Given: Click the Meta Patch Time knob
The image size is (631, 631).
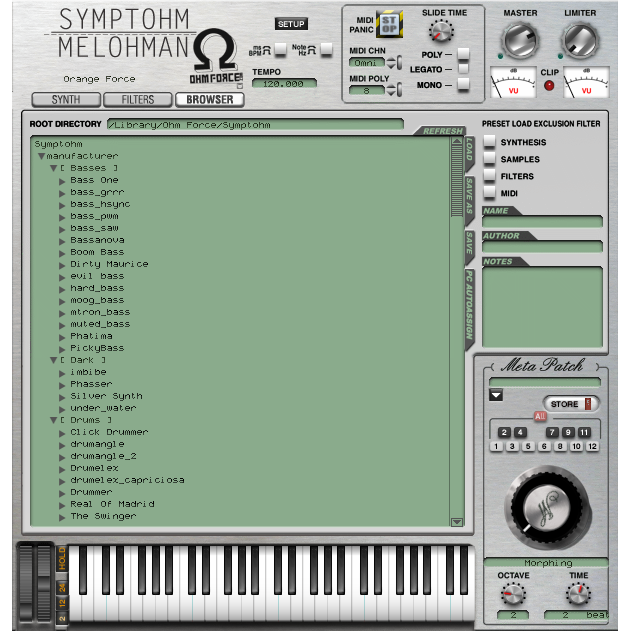Looking at the screenshot, I should pos(579,593).
